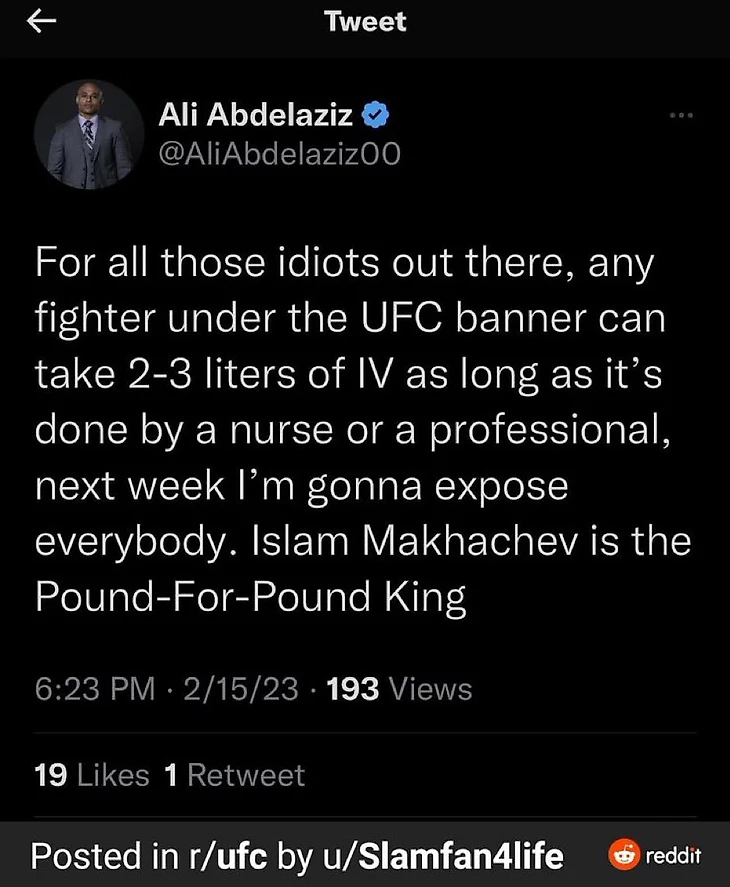View the 1 Retweet list
The image size is (730, 887).
234,775
